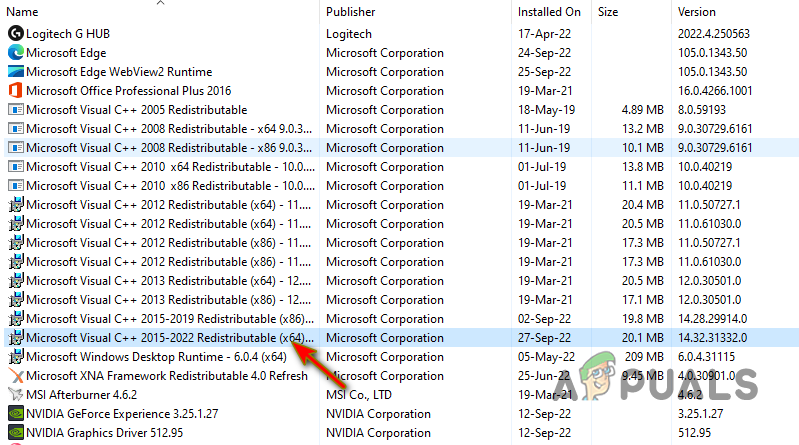Click the Visual C++ 2013 x64 row icon

coord(16,280)
